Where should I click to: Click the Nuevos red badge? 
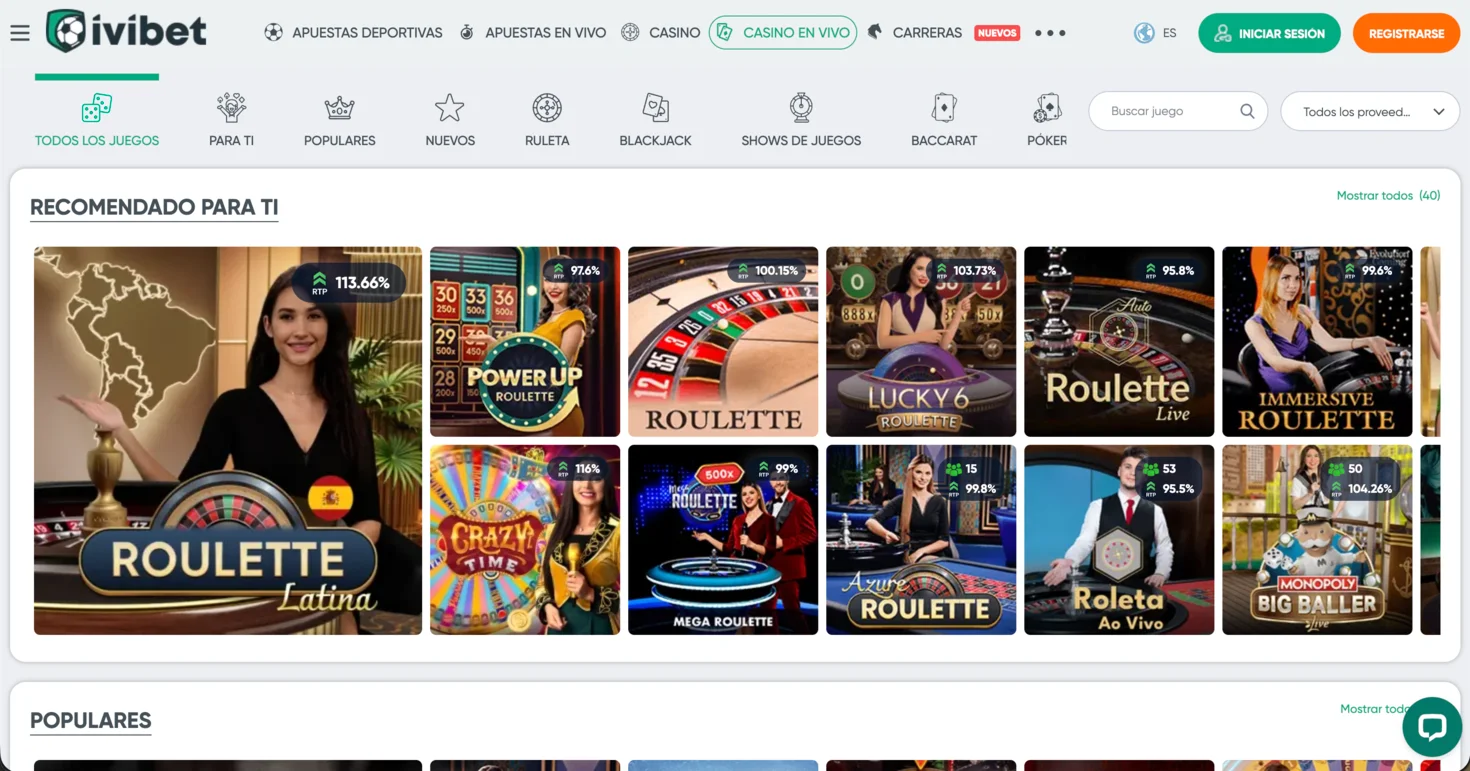pos(997,33)
